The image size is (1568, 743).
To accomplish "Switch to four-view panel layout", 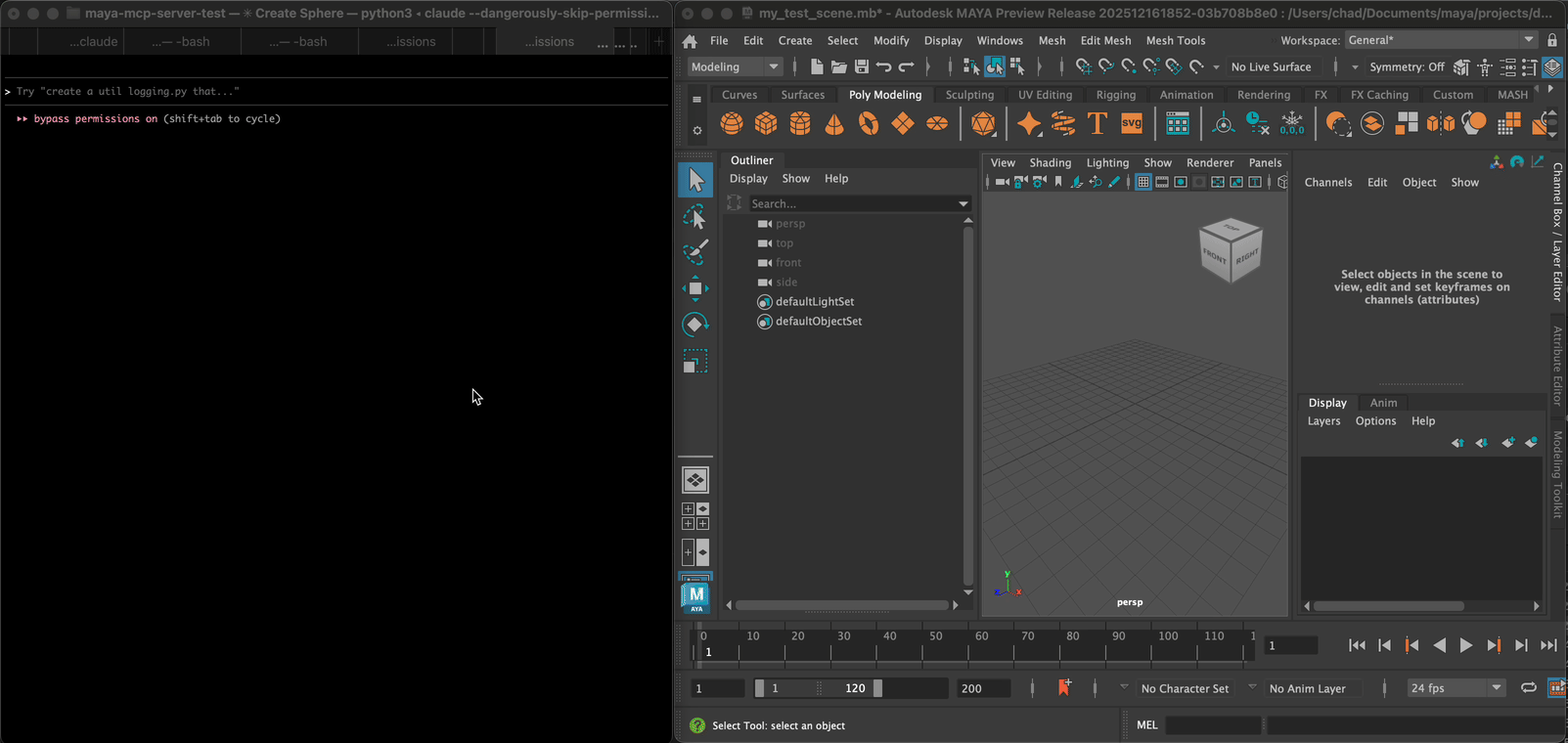I will click(695, 516).
